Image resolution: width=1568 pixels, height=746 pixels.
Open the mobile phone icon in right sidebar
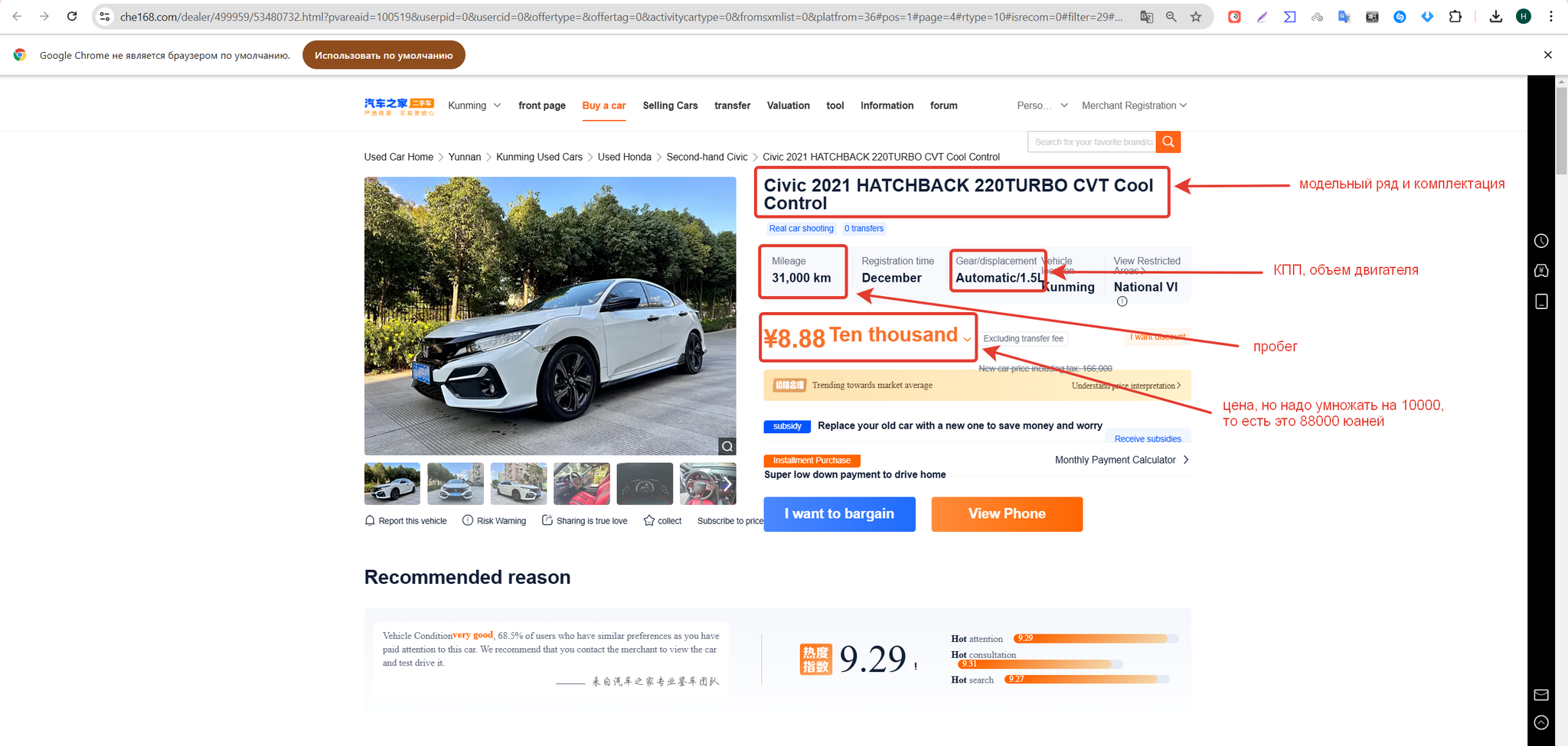(1541, 301)
